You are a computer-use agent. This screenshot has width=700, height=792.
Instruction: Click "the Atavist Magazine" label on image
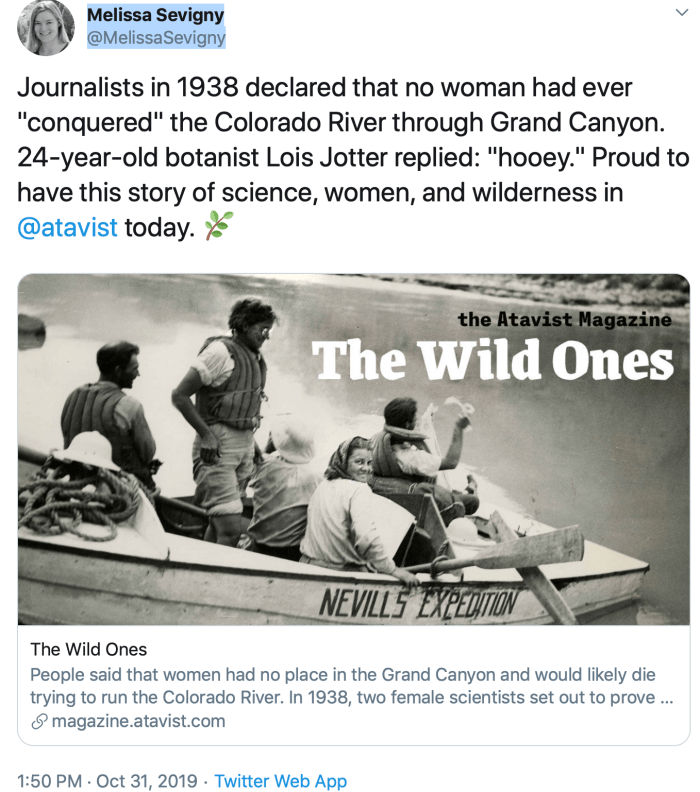(x=564, y=319)
